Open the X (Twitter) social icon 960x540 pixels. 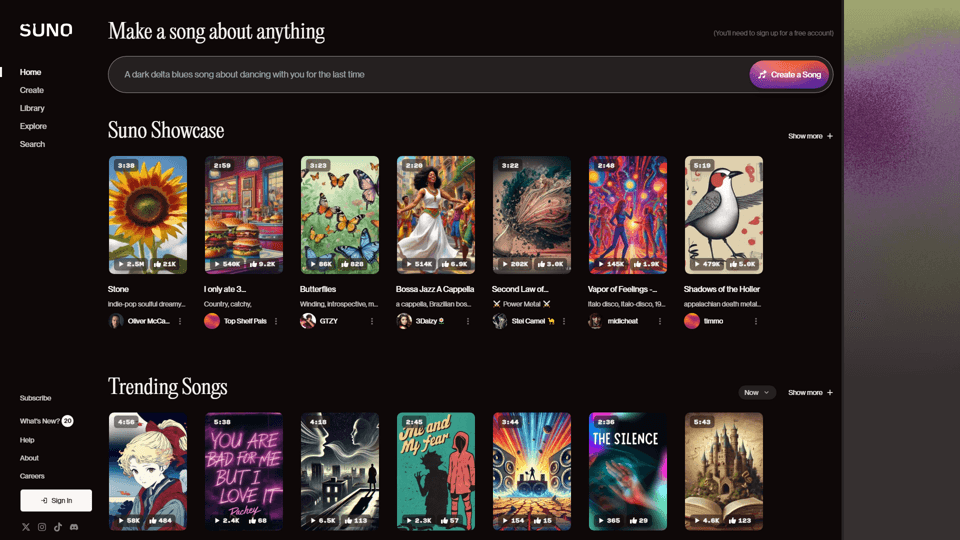point(26,527)
